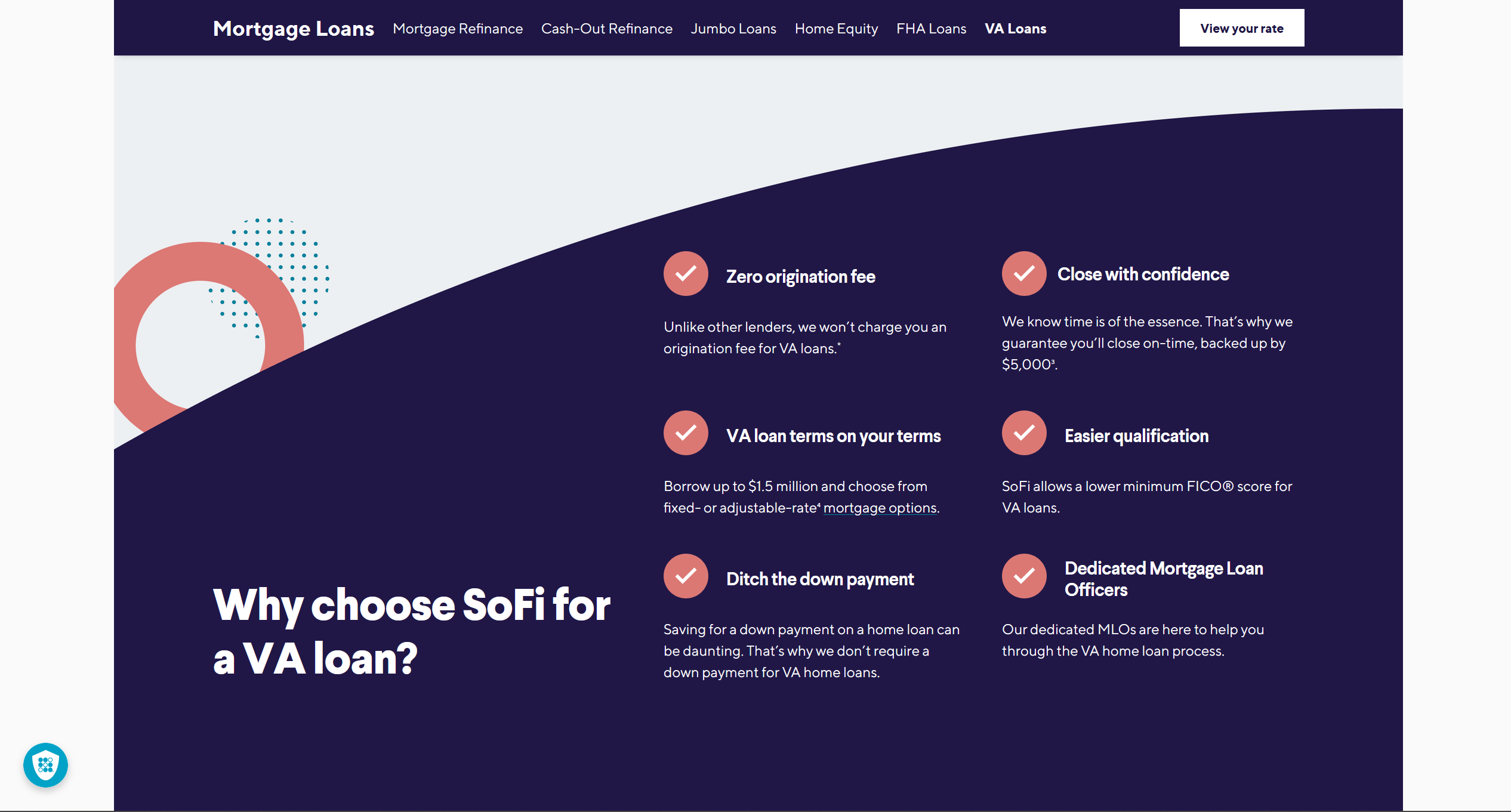The width and height of the screenshot is (1511, 812).
Task: Click the Close with confidence checkmark icon
Action: pos(1023,274)
